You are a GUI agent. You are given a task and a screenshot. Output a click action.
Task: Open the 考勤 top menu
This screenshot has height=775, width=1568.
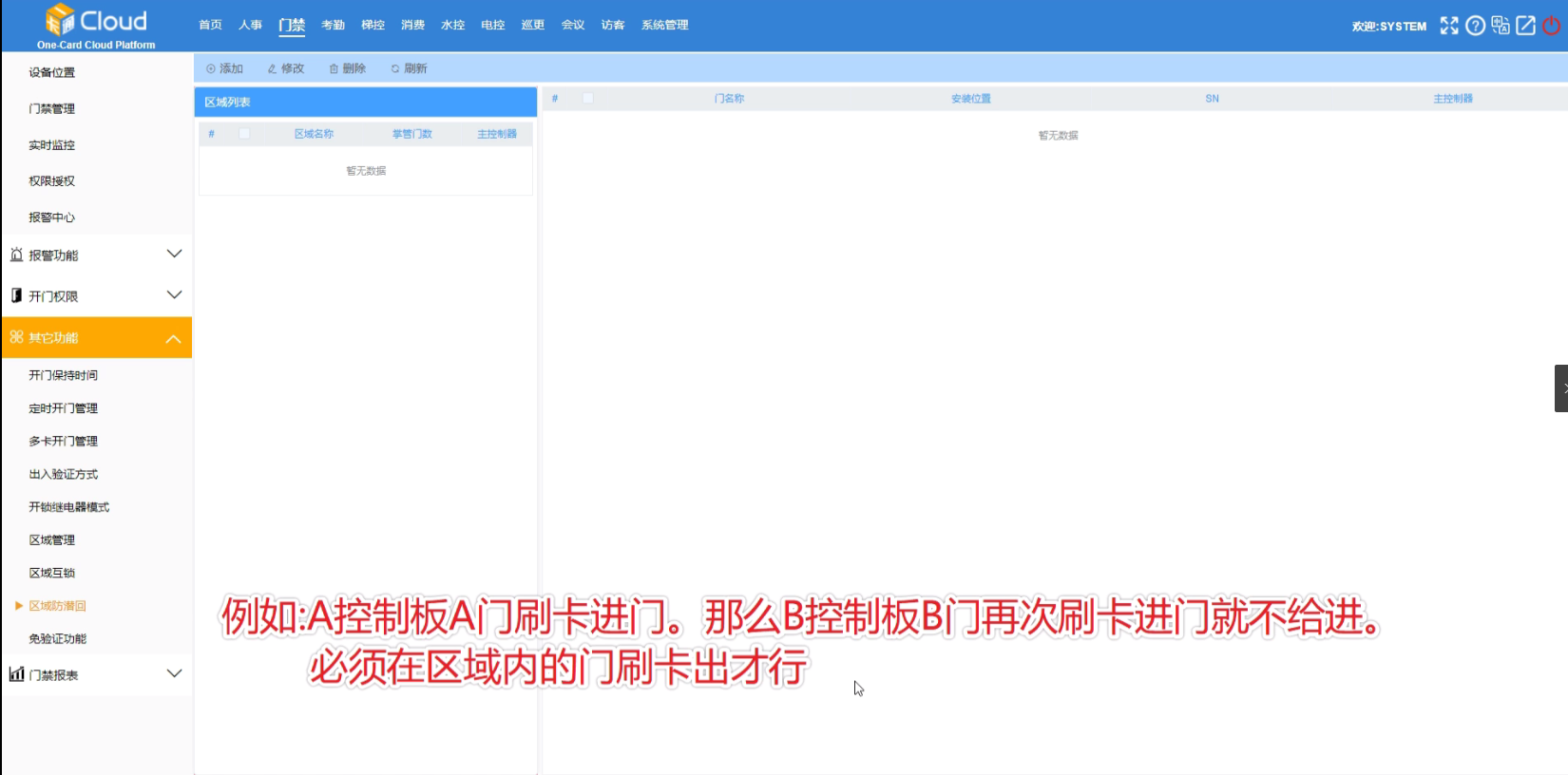[333, 25]
